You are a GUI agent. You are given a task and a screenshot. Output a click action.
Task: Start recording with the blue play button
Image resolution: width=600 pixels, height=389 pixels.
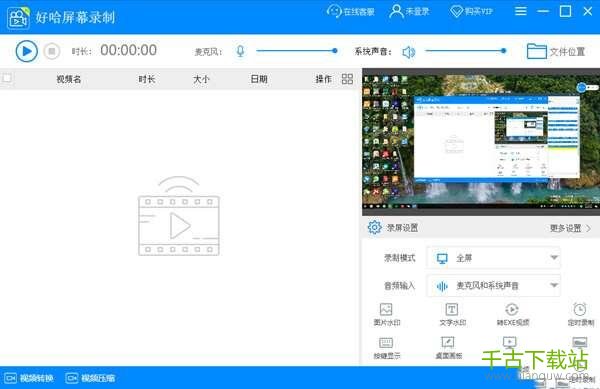coord(26,51)
